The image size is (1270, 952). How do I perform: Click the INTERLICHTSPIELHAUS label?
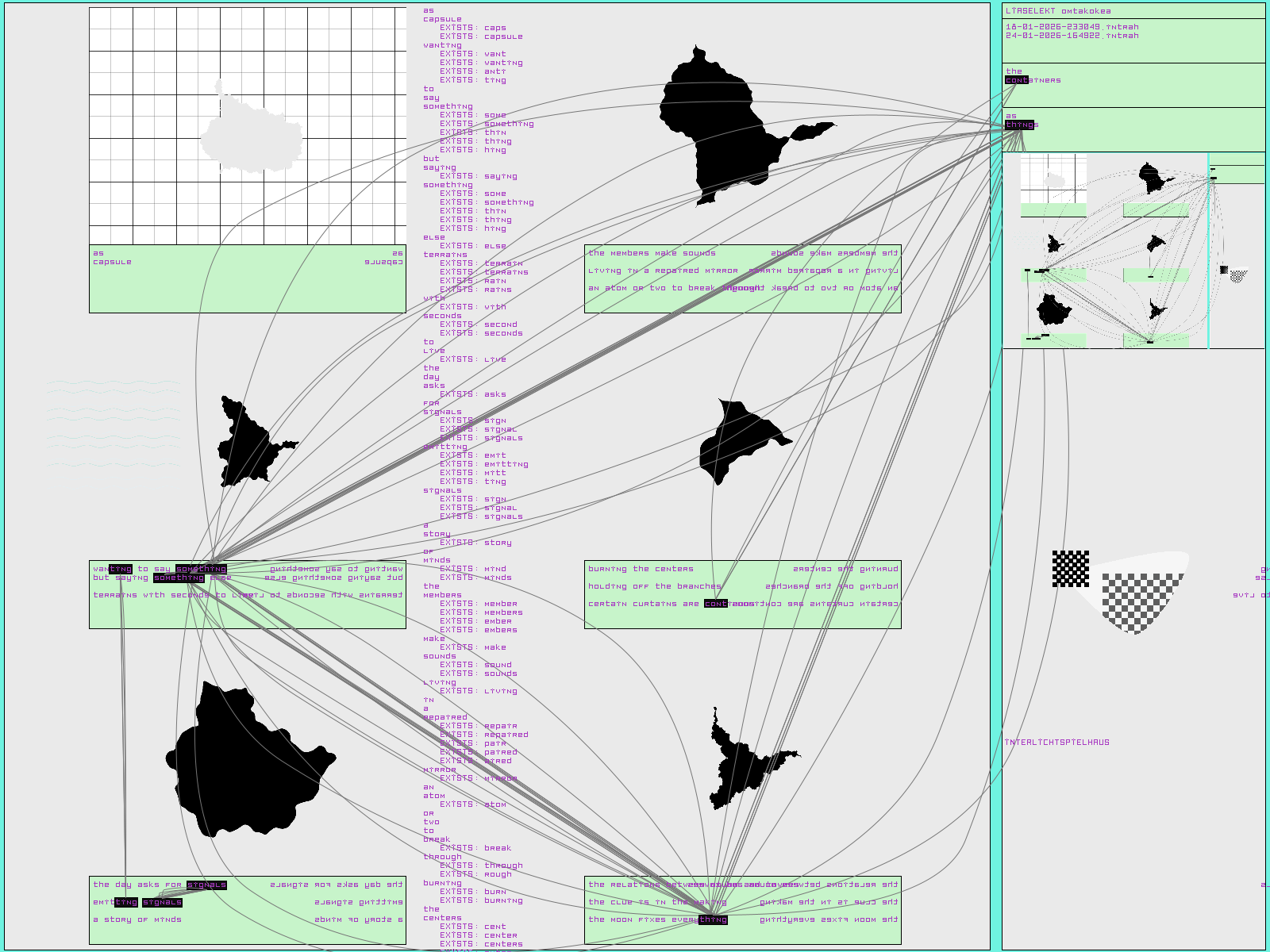coord(1056,743)
